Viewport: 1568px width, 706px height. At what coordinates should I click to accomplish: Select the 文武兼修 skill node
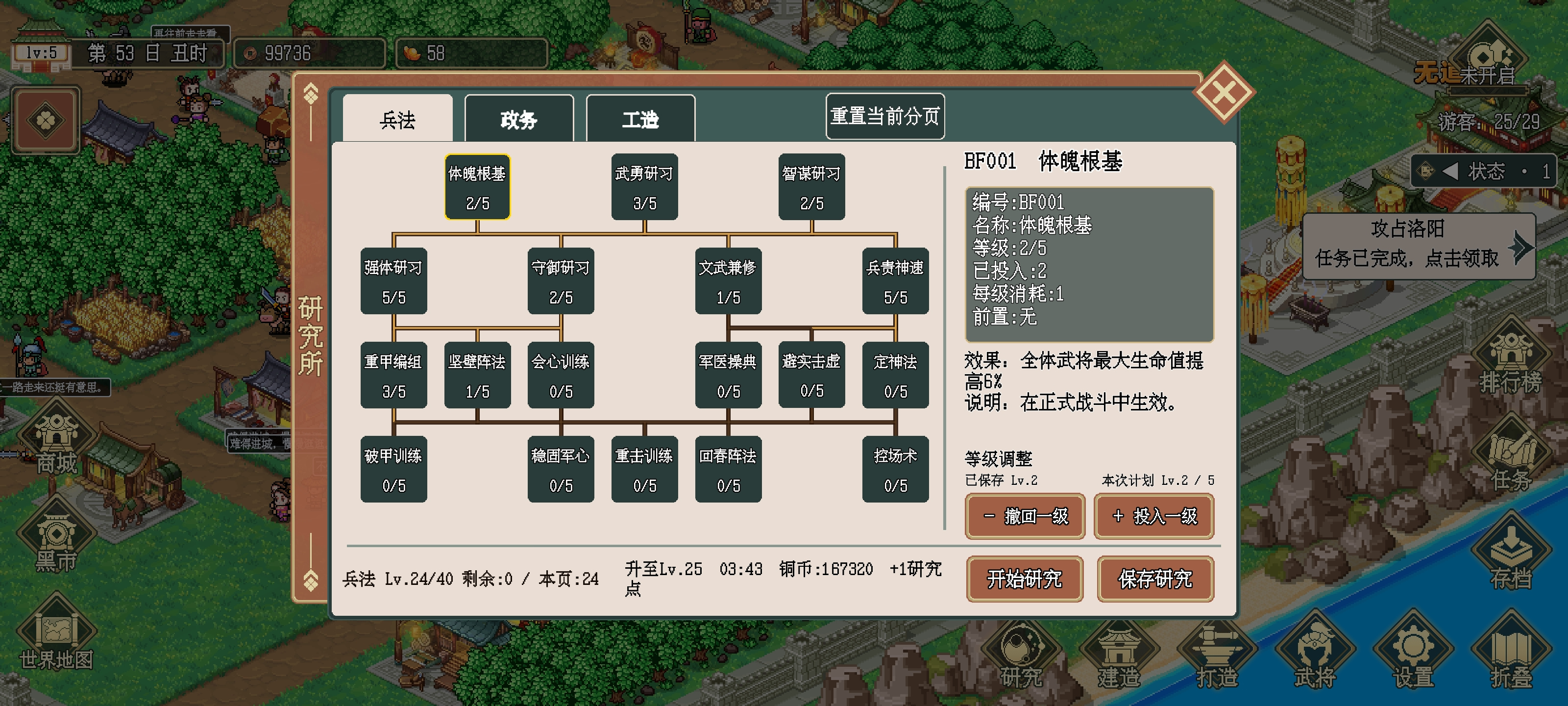point(728,281)
